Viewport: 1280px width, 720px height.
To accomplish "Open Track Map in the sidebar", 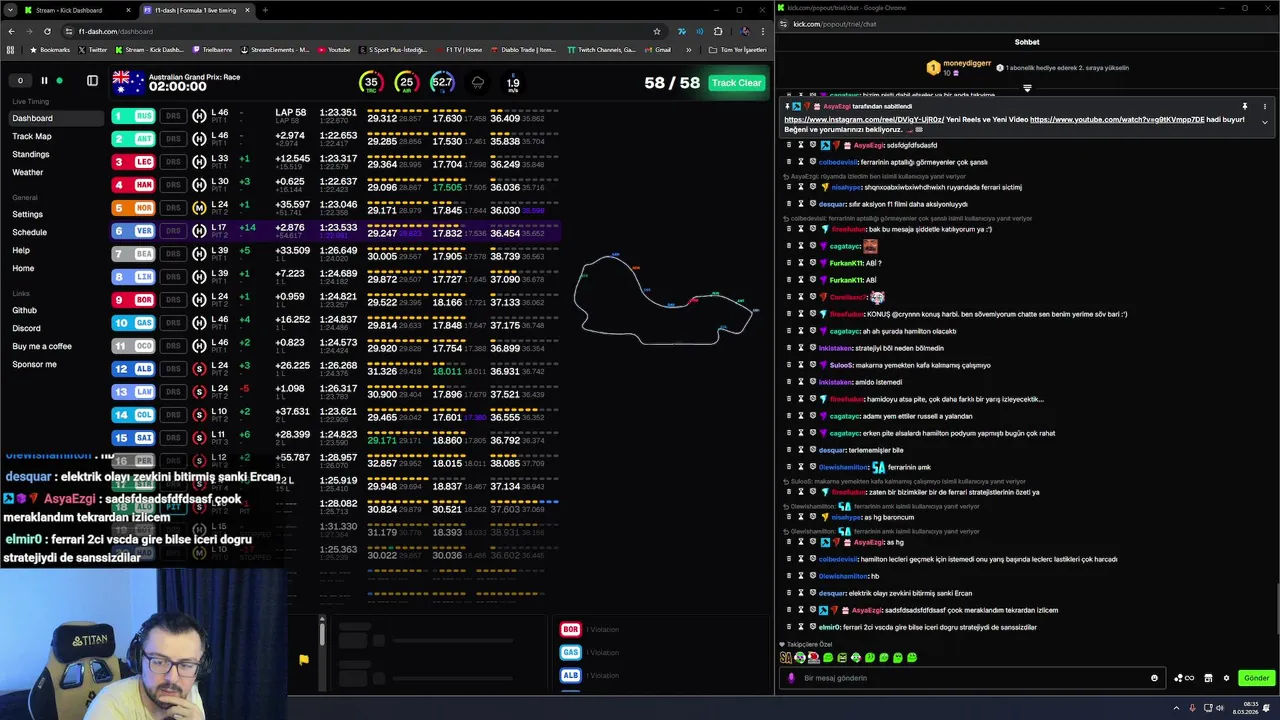I will 32,136.
